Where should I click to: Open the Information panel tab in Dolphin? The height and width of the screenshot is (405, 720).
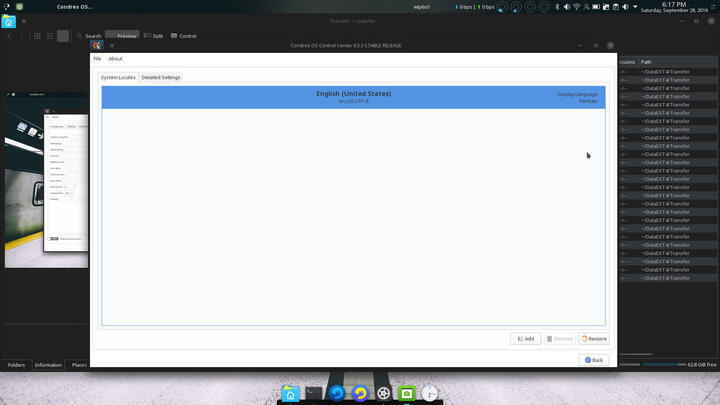tap(48, 365)
